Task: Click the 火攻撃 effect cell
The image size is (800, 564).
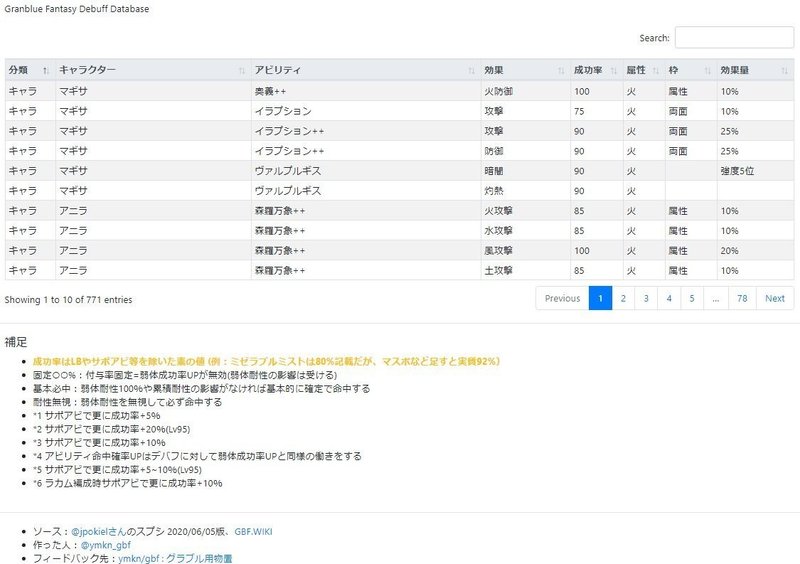Action: pyautogui.click(x=525, y=211)
